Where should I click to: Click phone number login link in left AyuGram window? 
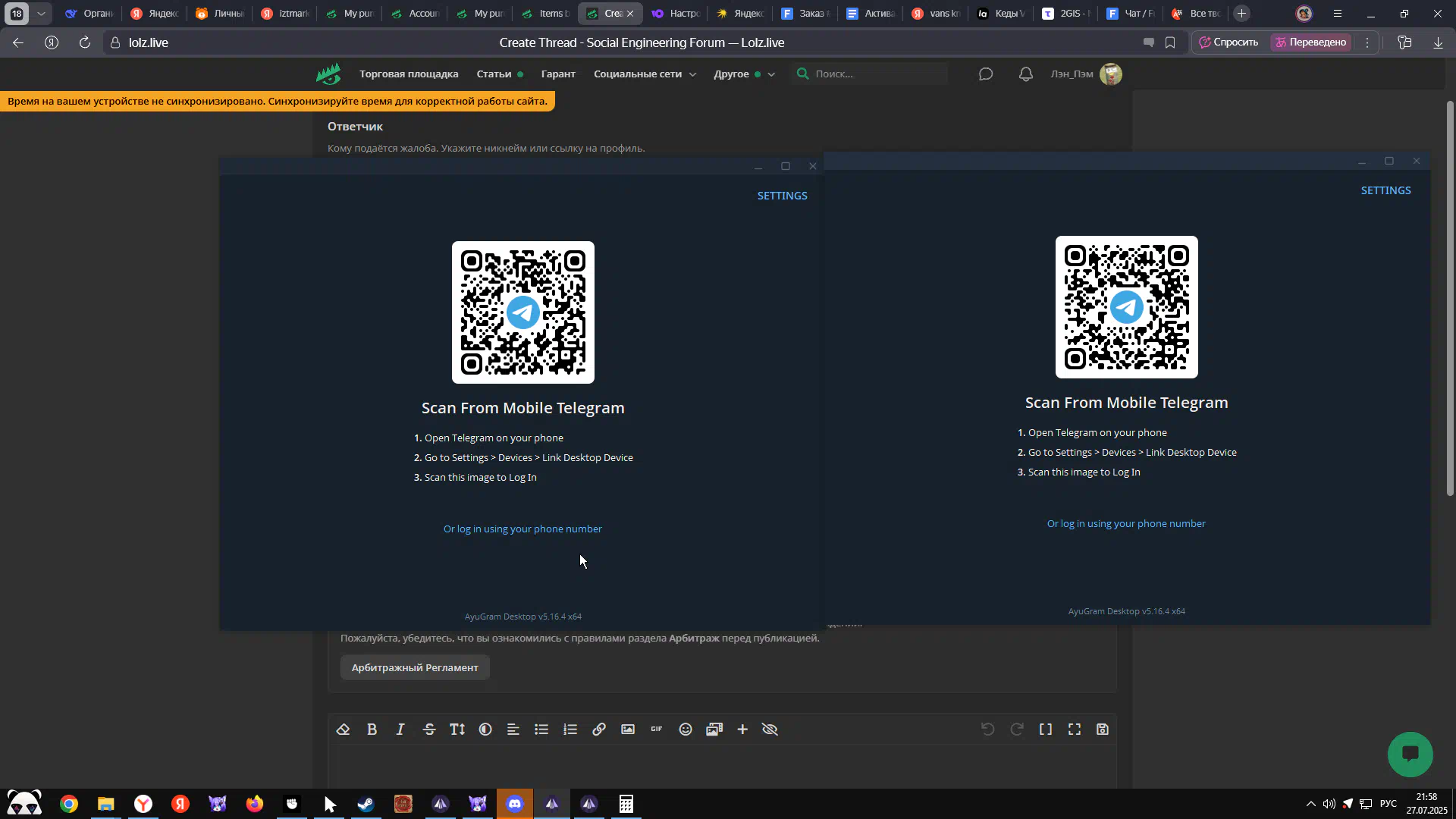pyautogui.click(x=522, y=529)
